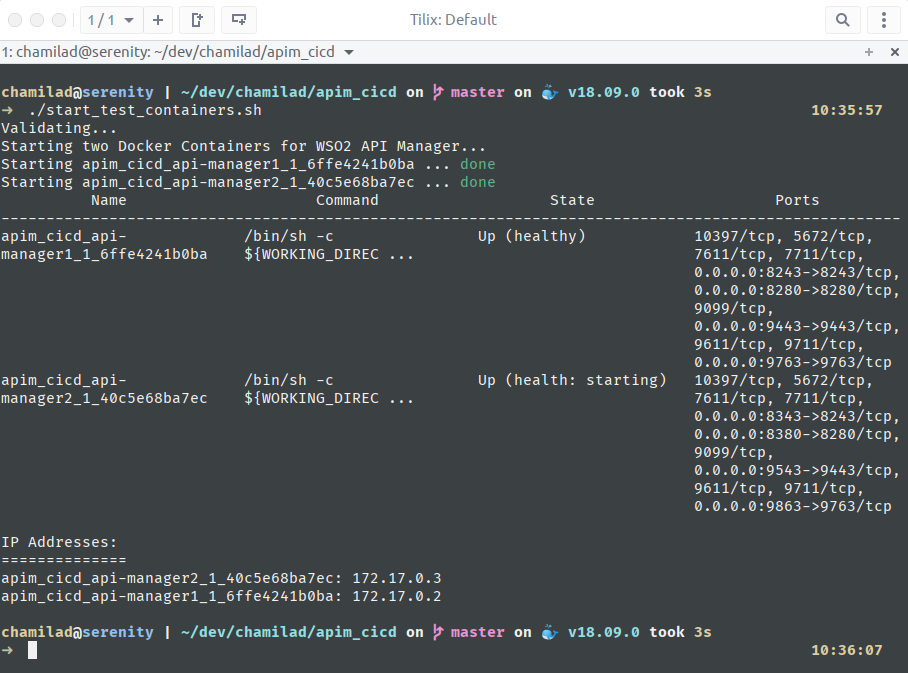Open the Tilix options menu via three-dot icon
The width and height of the screenshot is (908, 673).
click(x=883, y=19)
